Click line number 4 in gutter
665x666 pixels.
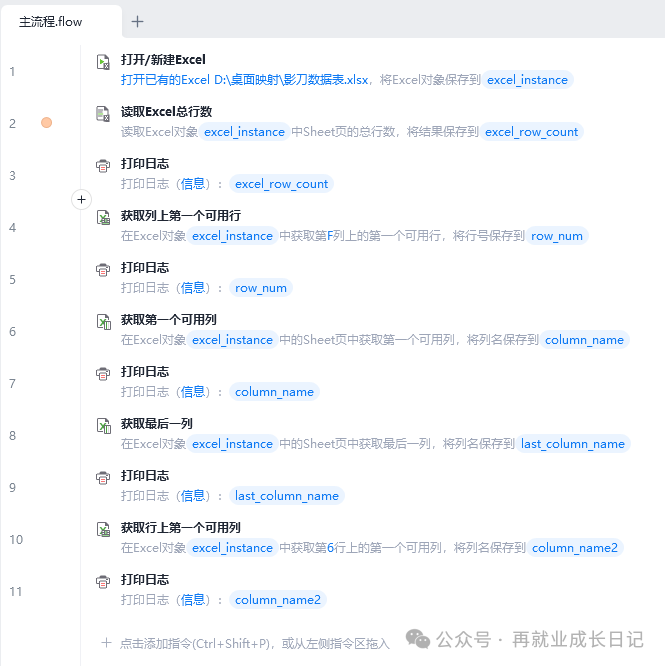pyautogui.click(x=13, y=228)
